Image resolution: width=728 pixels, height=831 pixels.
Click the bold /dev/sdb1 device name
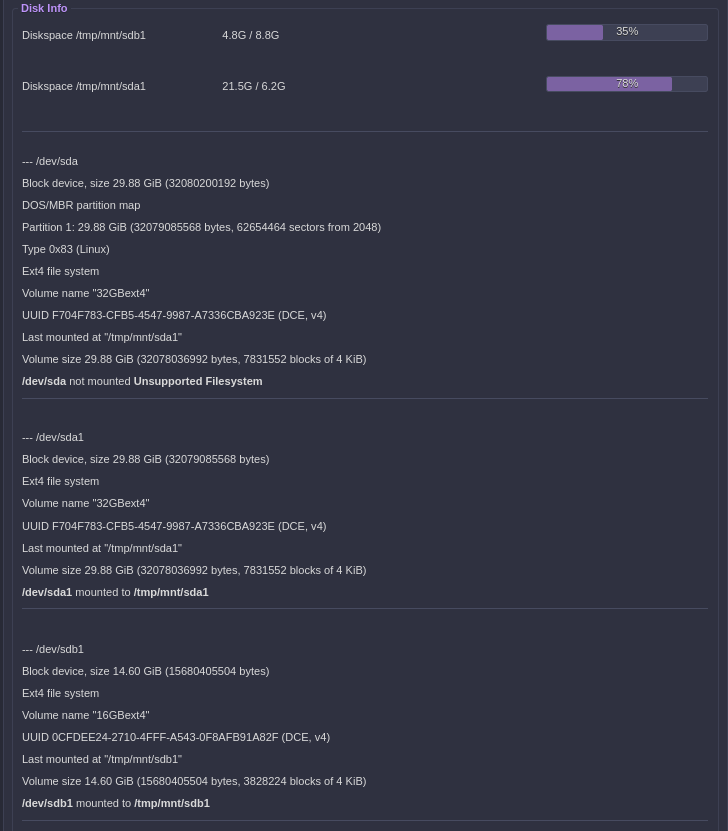coord(47,803)
